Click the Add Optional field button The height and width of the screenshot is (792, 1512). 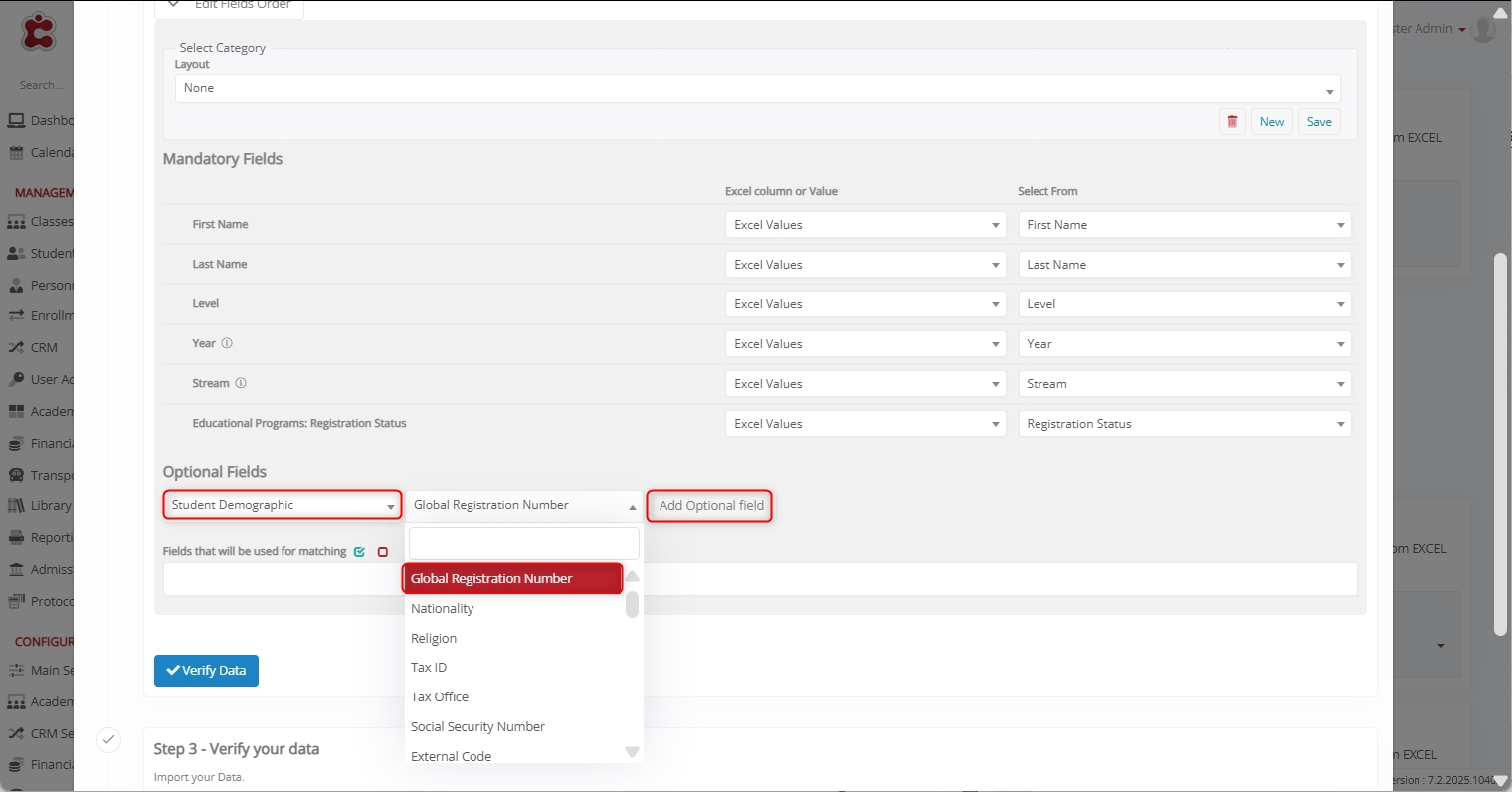pos(710,506)
